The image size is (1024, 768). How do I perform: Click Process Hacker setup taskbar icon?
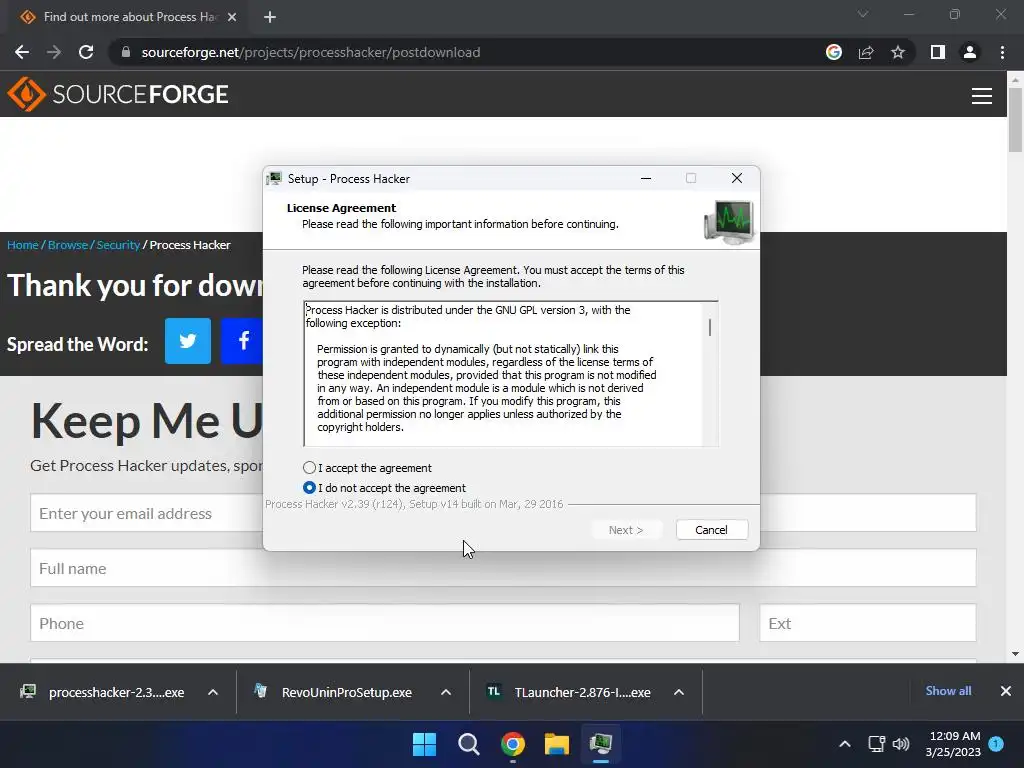pos(601,744)
